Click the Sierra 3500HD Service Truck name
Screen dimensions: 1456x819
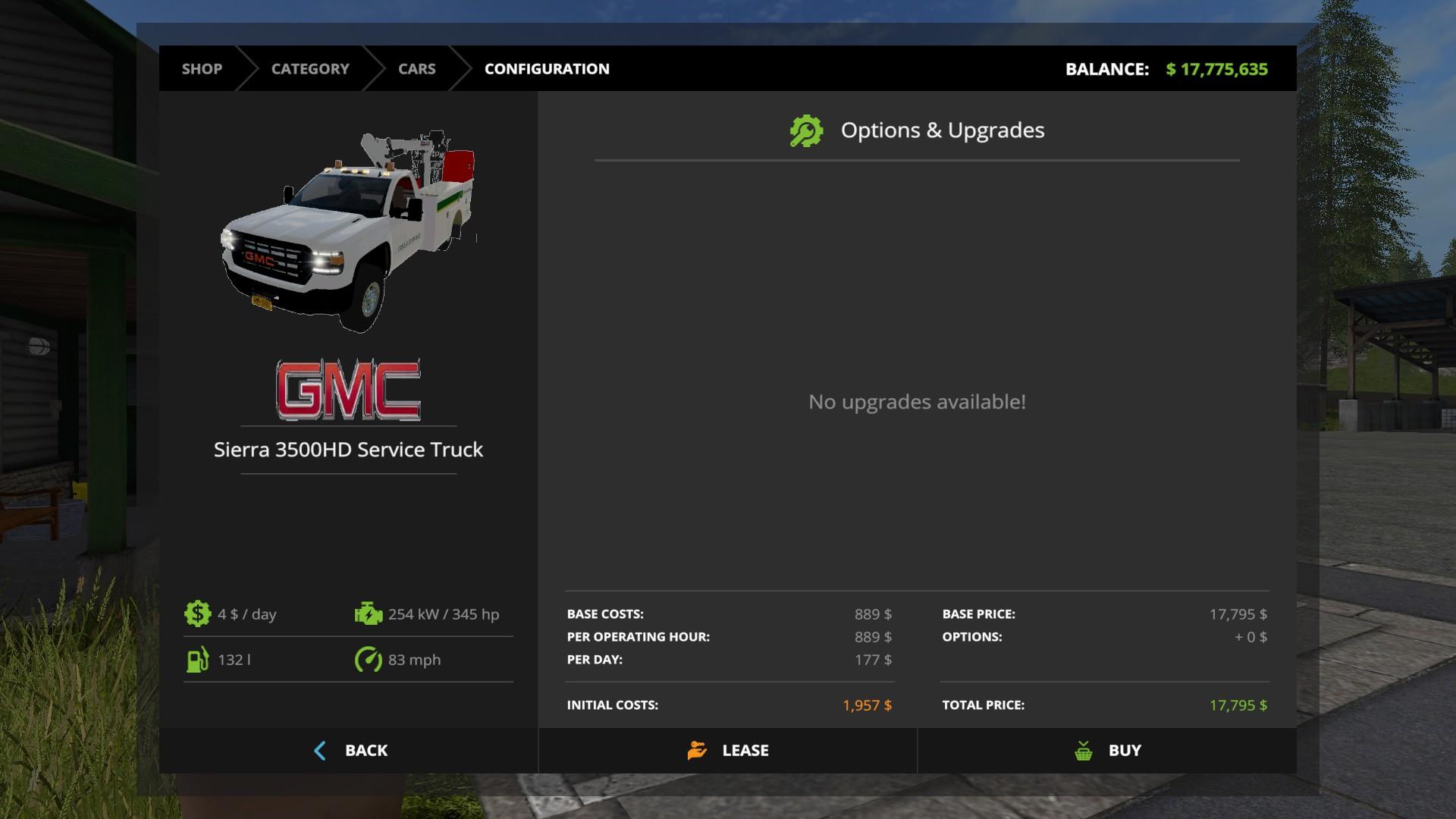click(x=348, y=450)
